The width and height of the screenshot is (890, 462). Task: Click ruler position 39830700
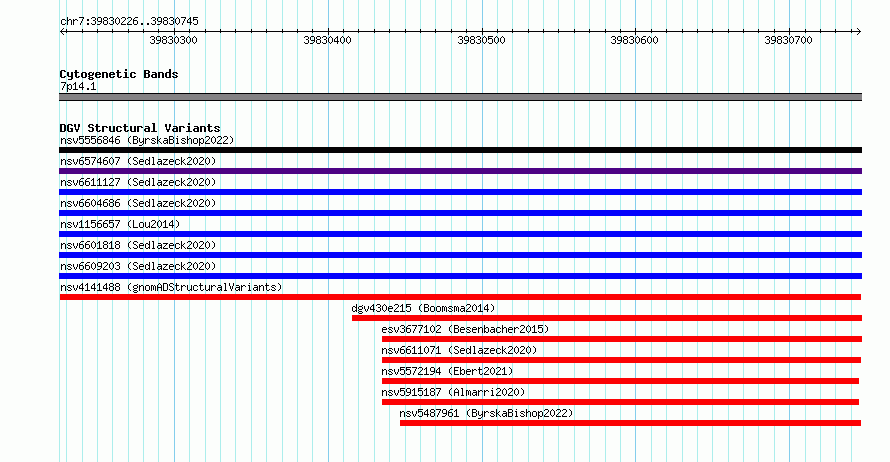pyautogui.click(x=788, y=40)
